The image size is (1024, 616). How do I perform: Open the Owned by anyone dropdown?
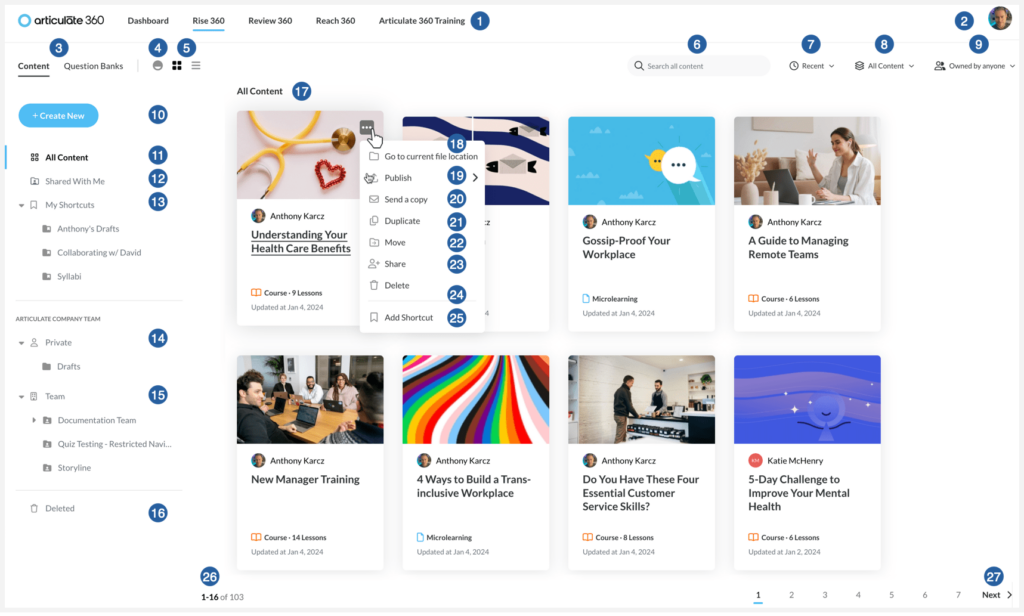click(974, 66)
